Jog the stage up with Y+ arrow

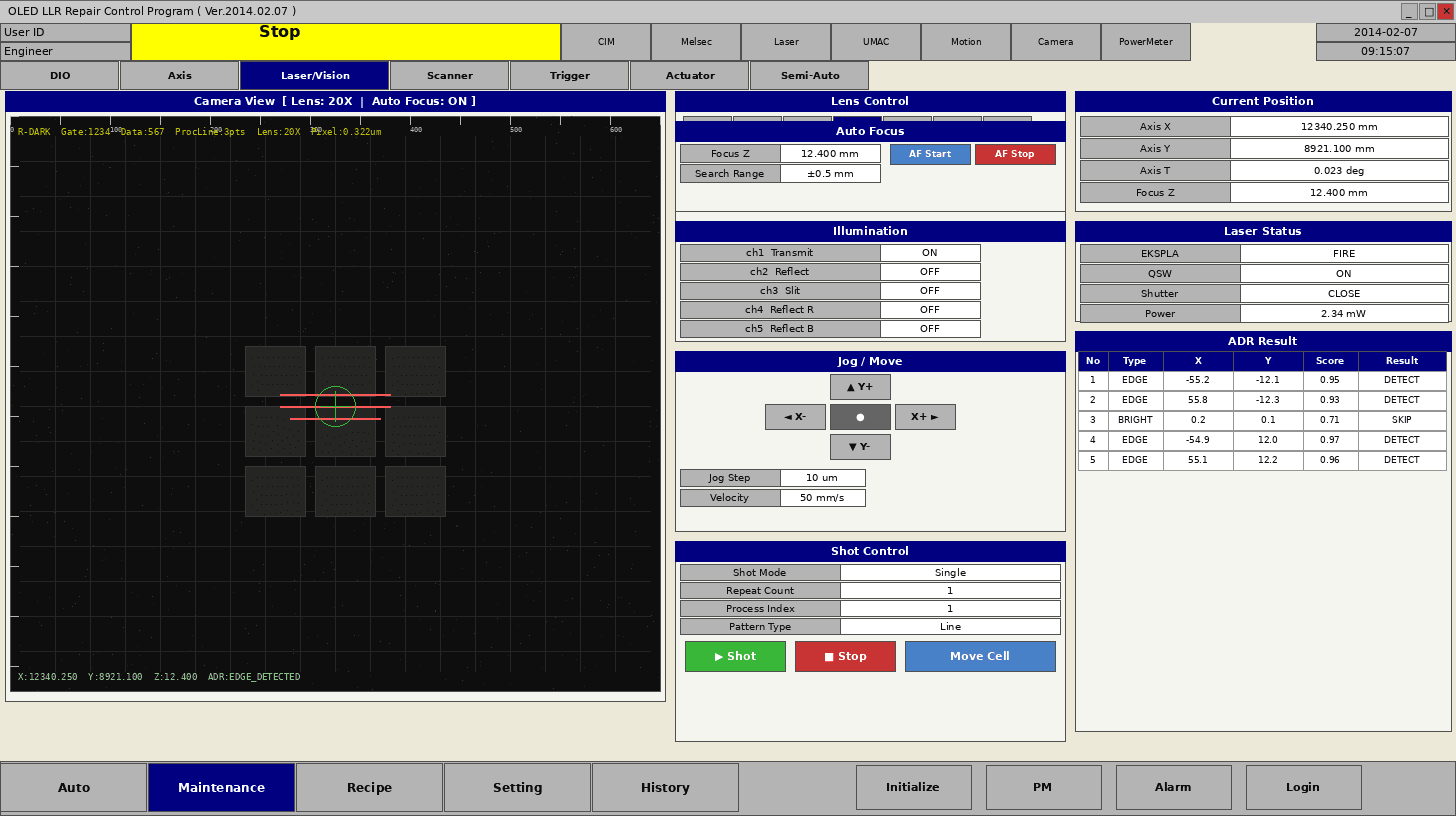coord(860,387)
